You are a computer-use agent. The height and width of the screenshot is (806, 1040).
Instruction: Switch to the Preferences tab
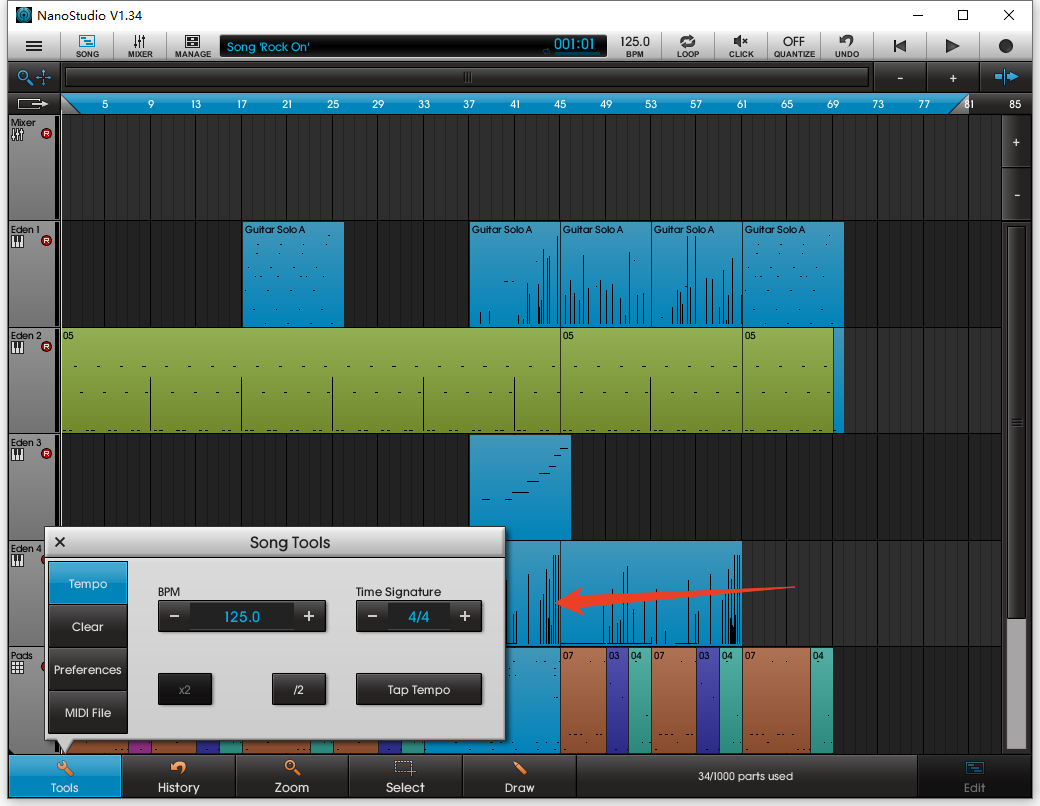pos(88,670)
